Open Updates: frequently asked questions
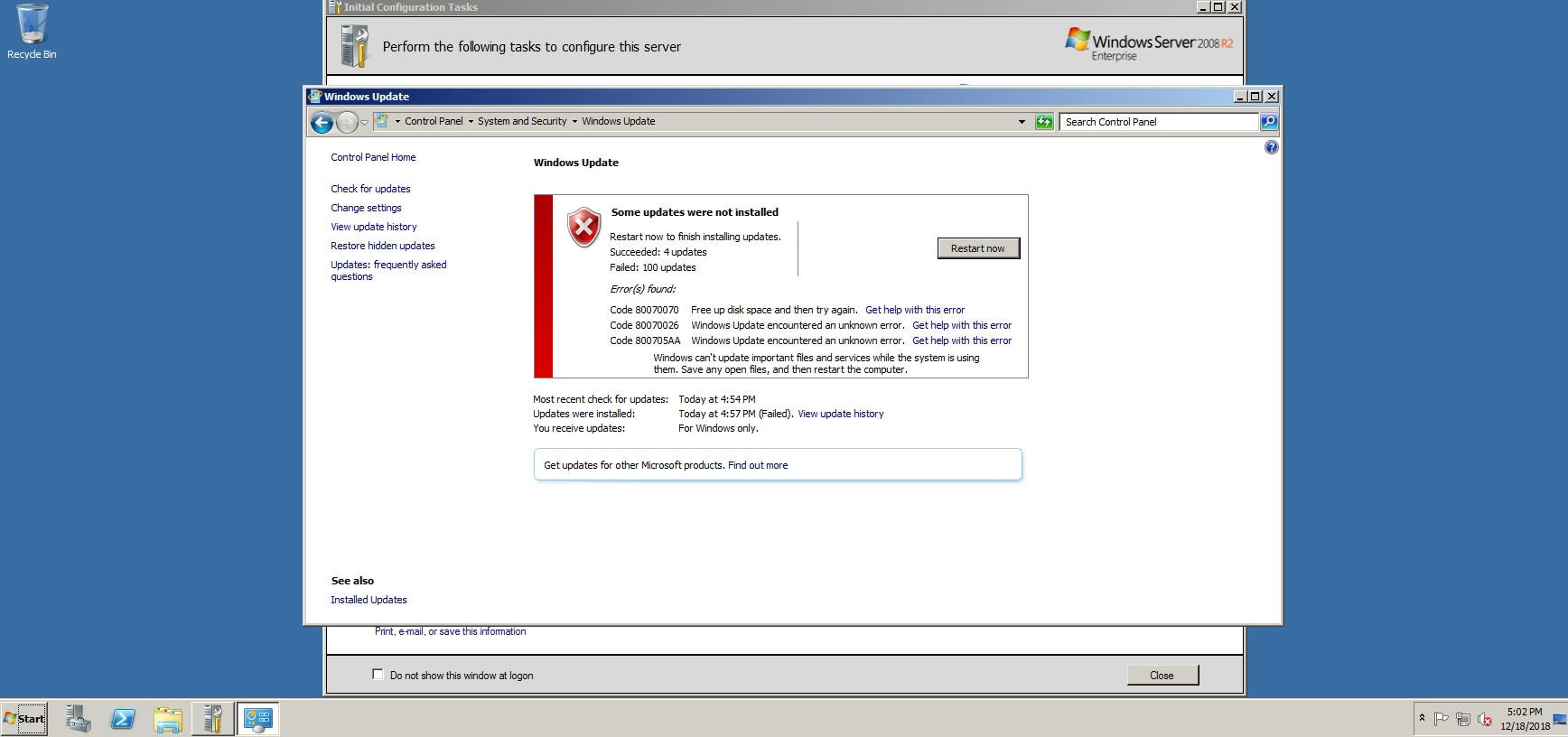Image resolution: width=1568 pixels, height=737 pixels. [x=388, y=270]
